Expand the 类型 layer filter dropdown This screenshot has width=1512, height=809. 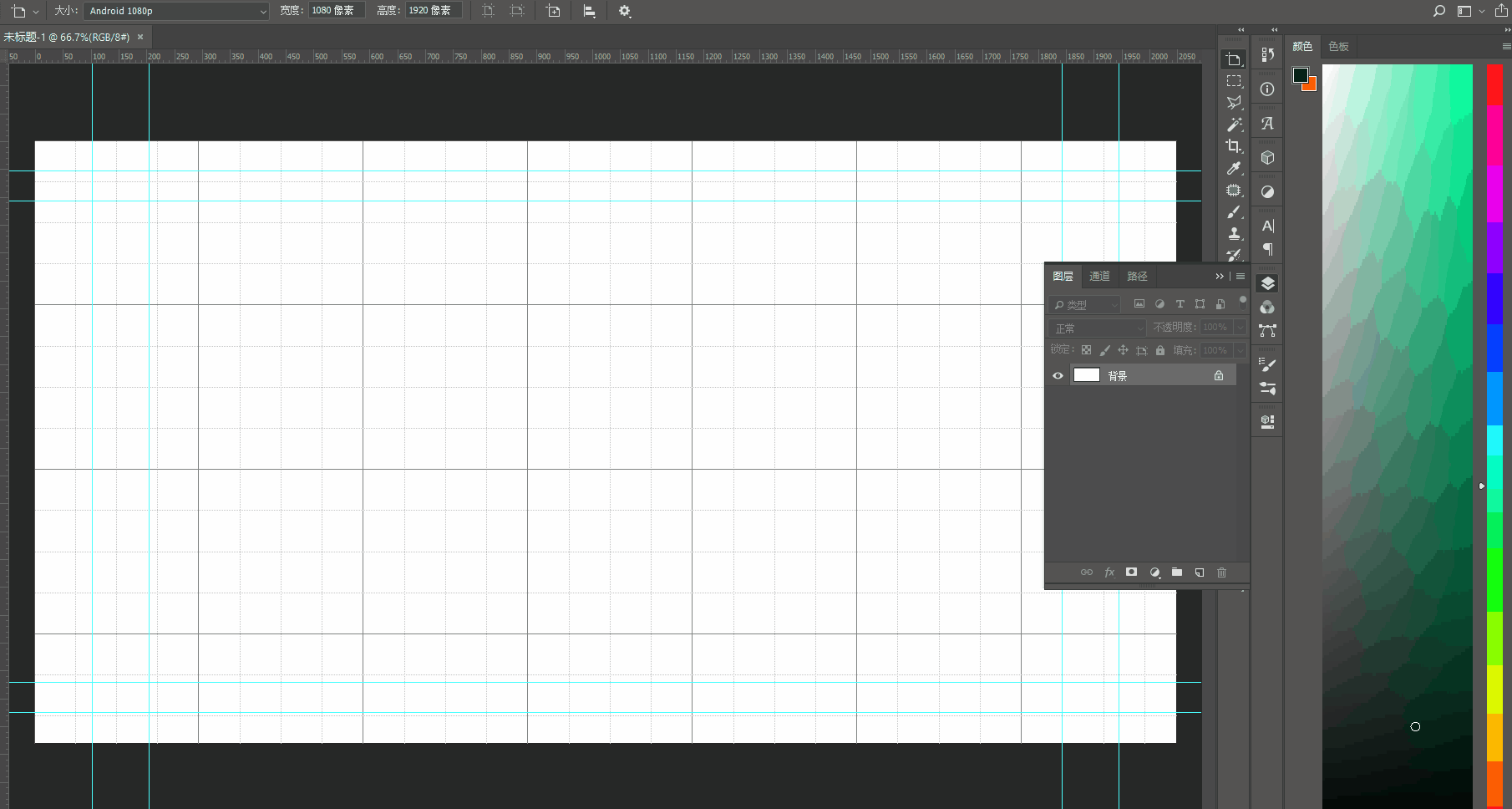point(1084,305)
